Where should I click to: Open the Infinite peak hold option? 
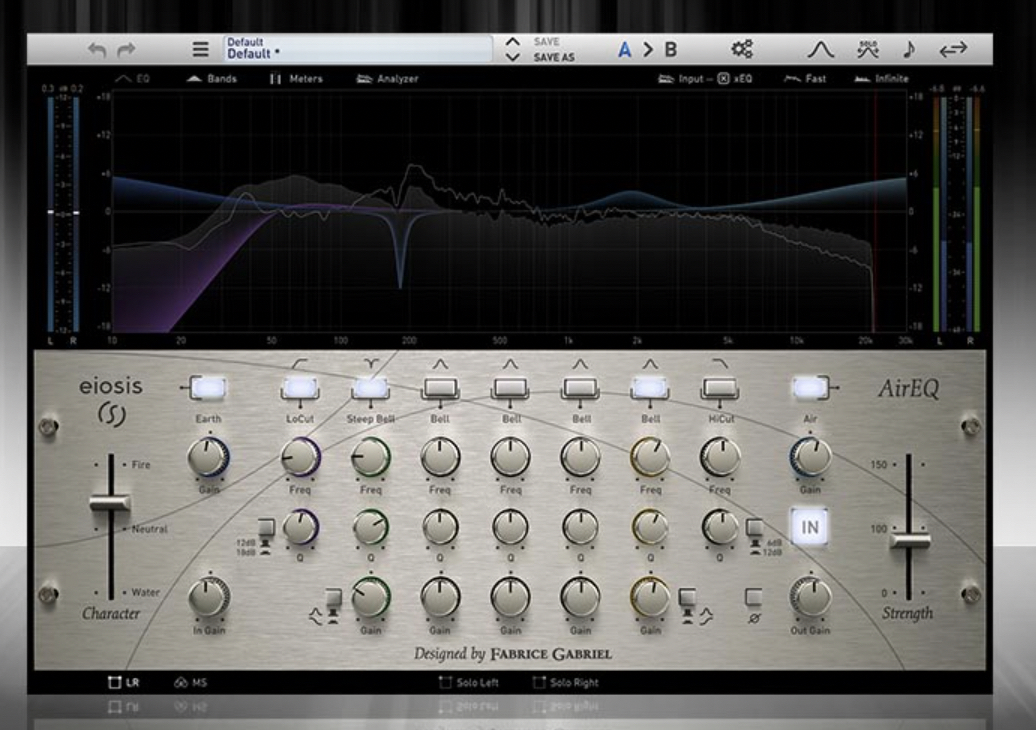[881, 79]
